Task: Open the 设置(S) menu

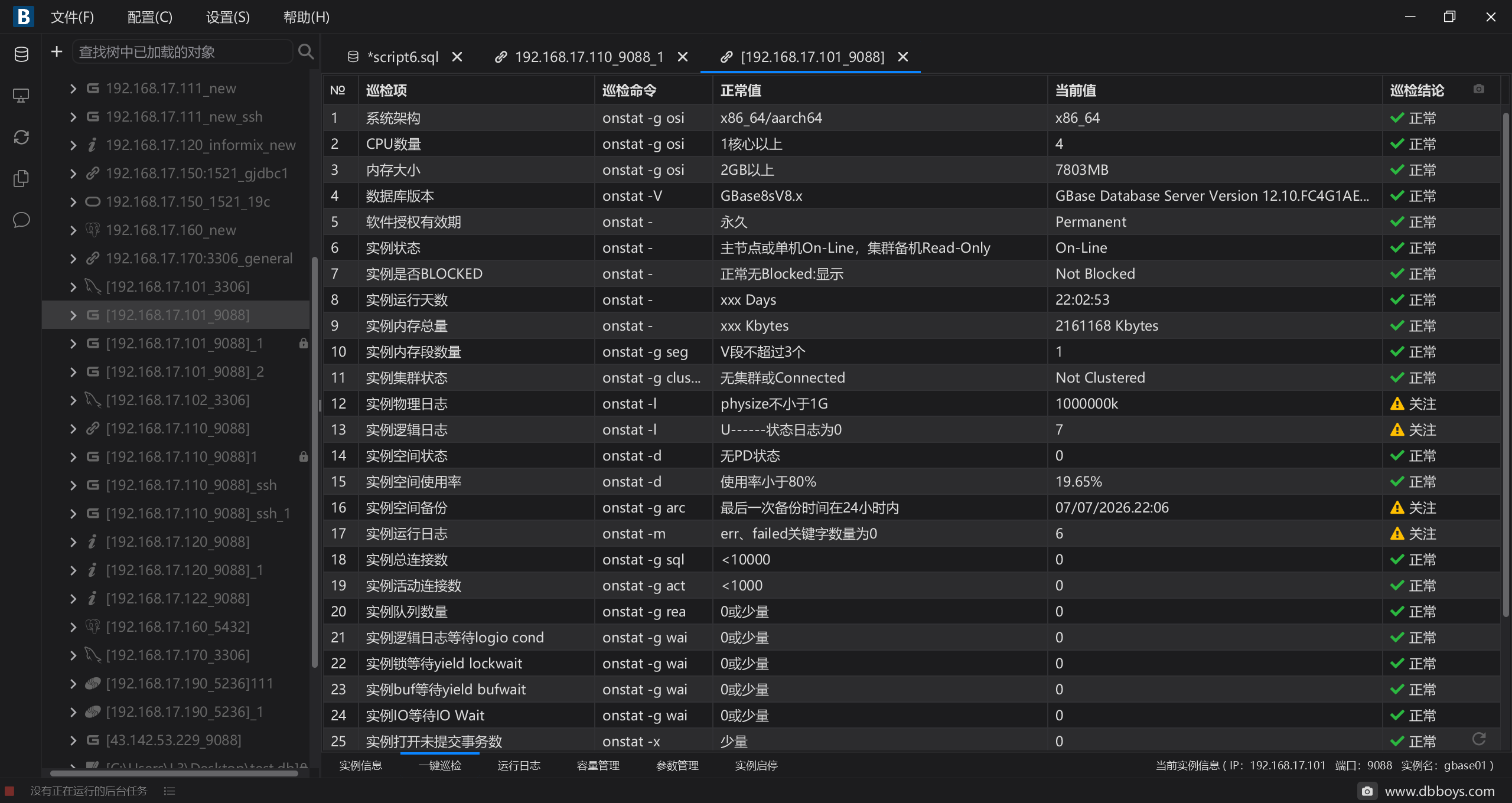Action: (228, 17)
